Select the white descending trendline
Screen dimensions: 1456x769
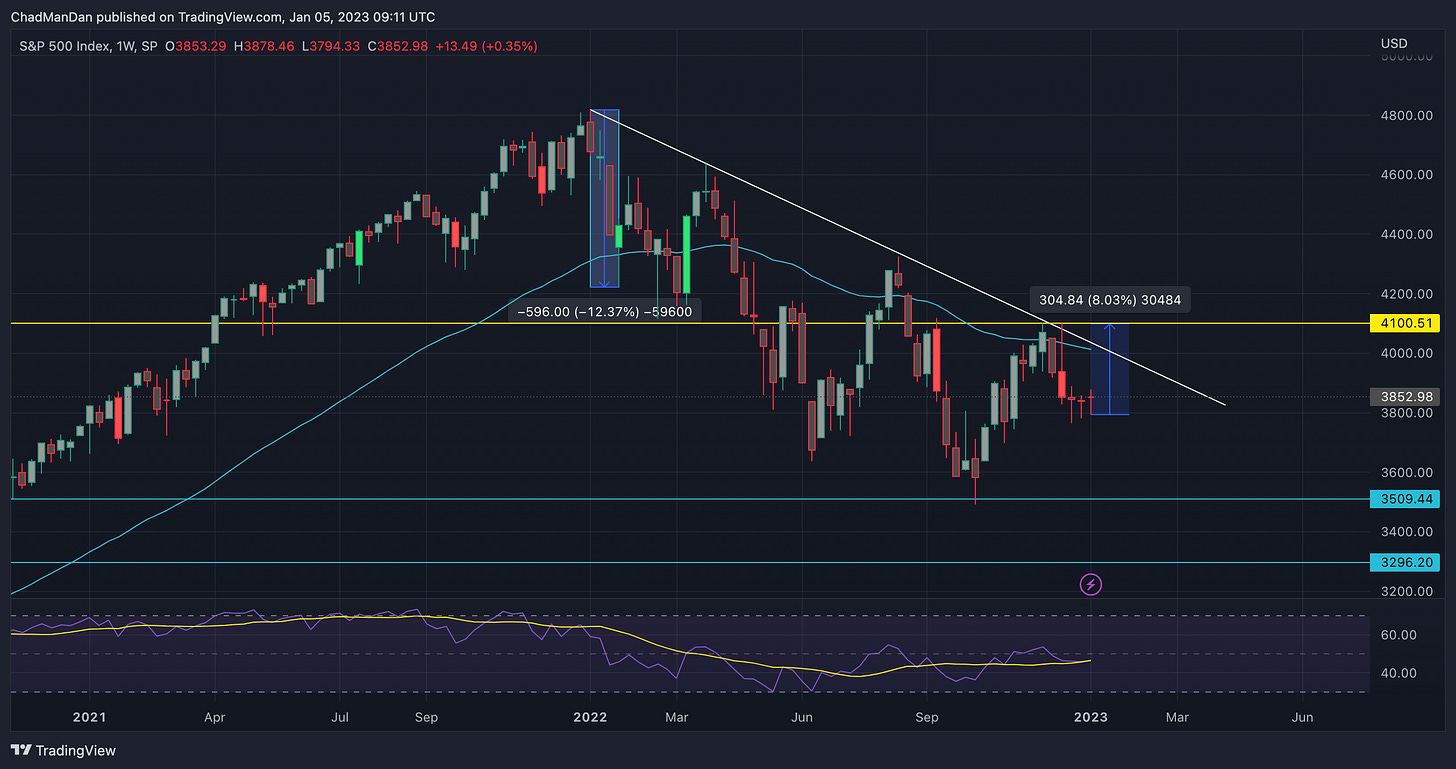coord(907,257)
